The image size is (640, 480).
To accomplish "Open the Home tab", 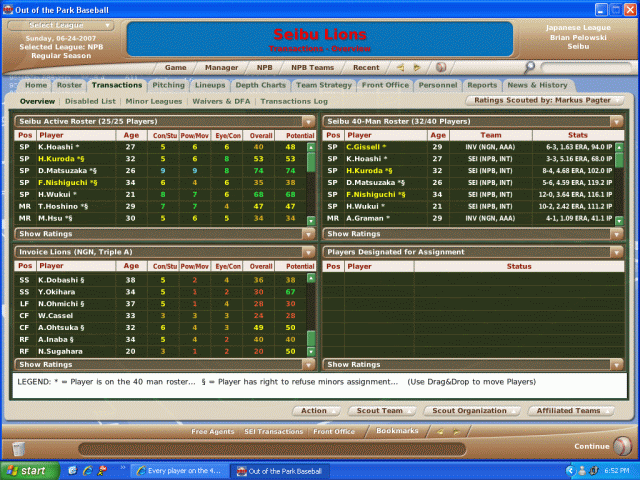I will pyautogui.click(x=36, y=85).
